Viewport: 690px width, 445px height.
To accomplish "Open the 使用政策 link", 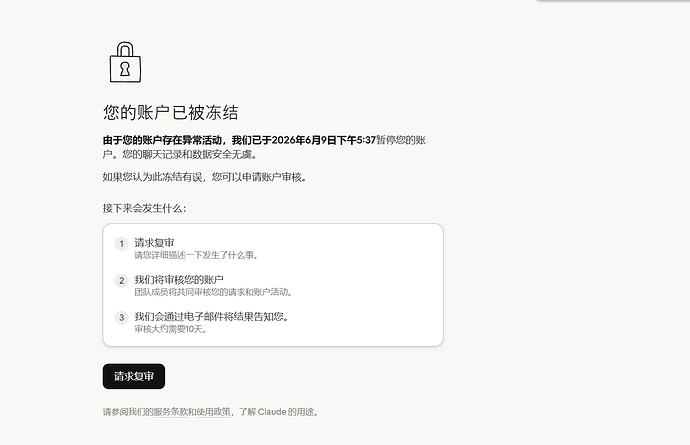I will coord(213,412).
